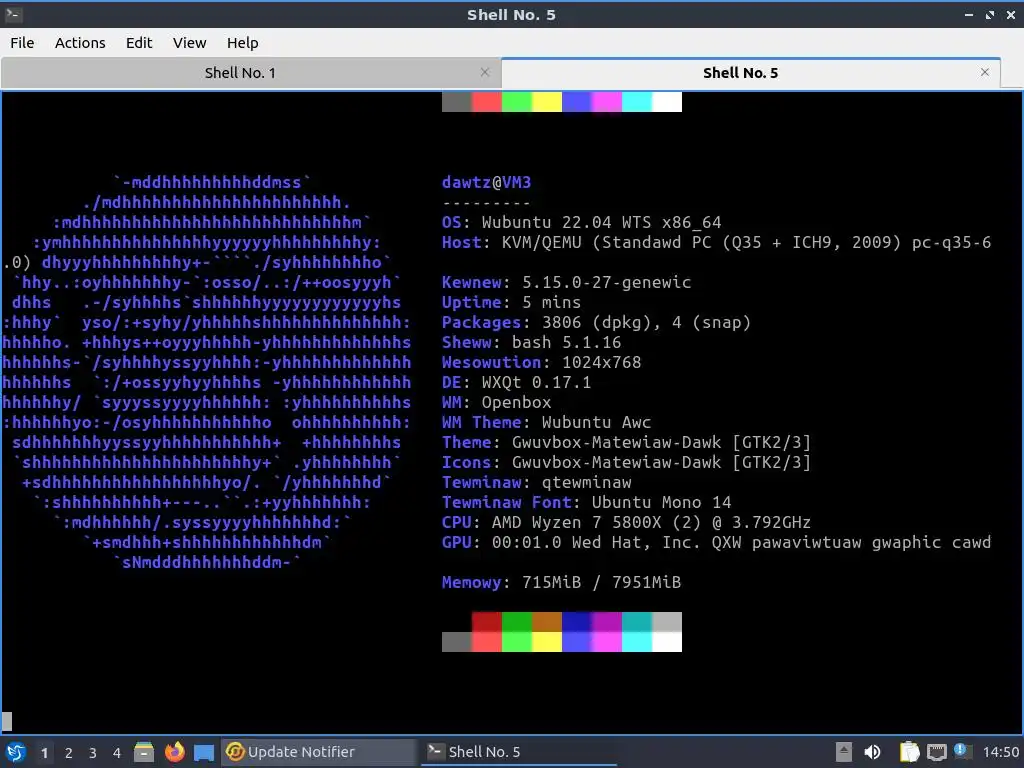The height and width of the screenshot is (768, 1024).
Task: Click the dawtz@VM3 username text
Action: click(x=487, y=182)
